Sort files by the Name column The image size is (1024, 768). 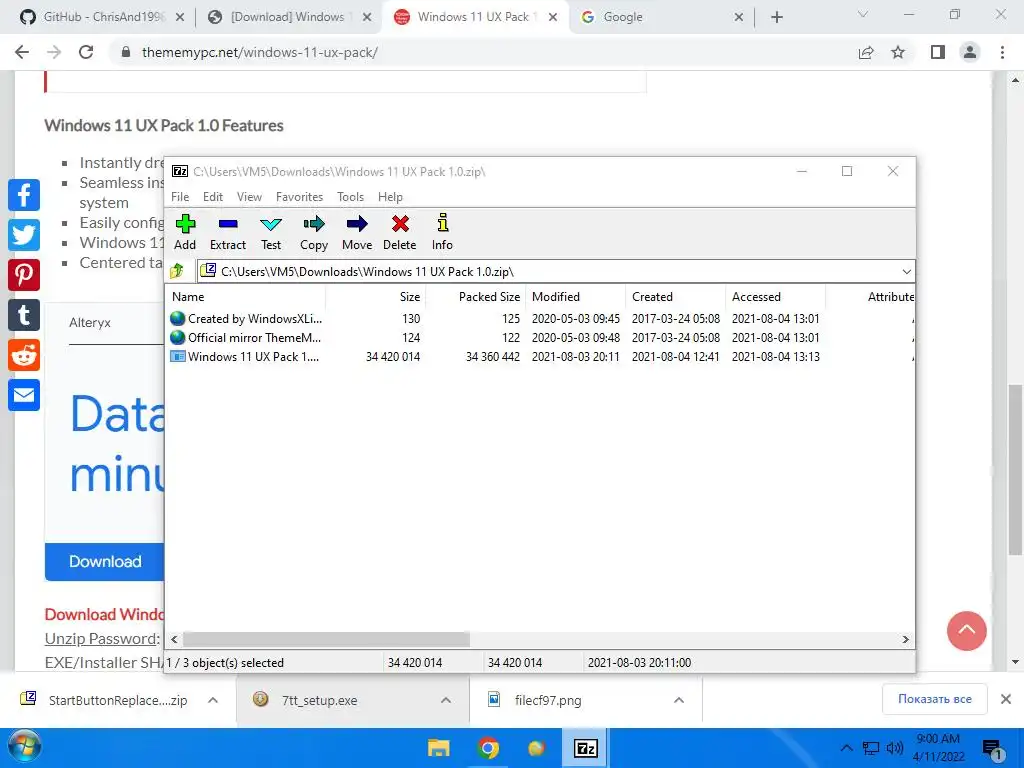[x=246, y=296]
